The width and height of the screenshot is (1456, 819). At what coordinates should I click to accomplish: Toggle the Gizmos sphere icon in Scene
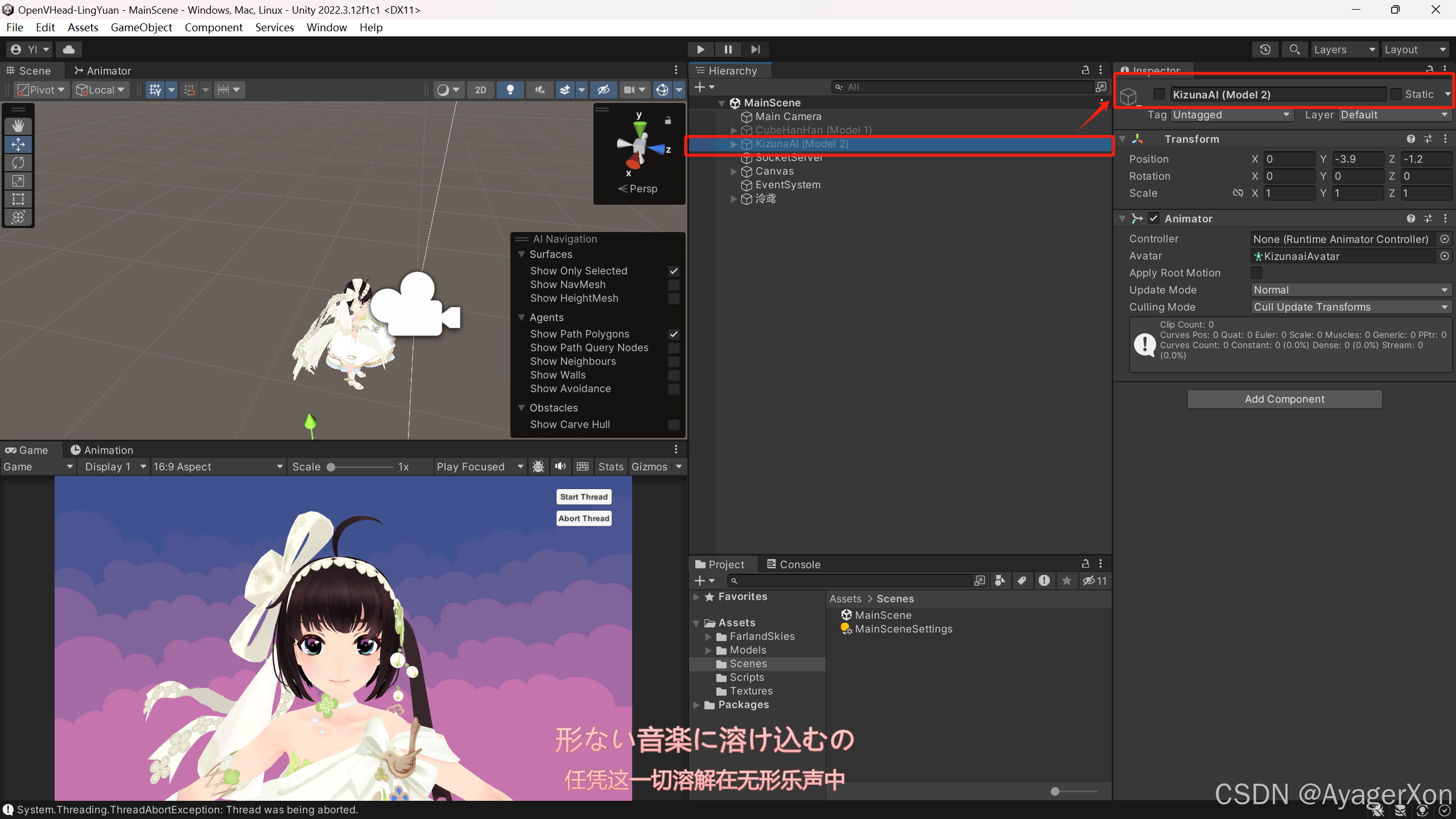[x=662, y=90]
